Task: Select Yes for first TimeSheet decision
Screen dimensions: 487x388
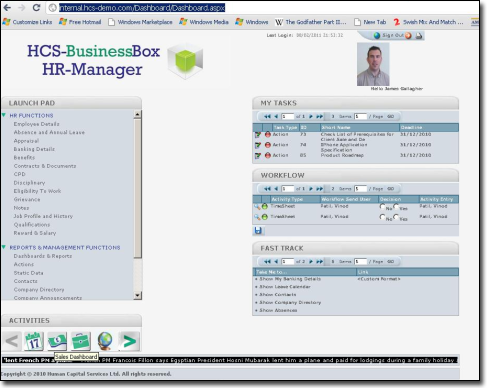Action: [x=396, y=206]
